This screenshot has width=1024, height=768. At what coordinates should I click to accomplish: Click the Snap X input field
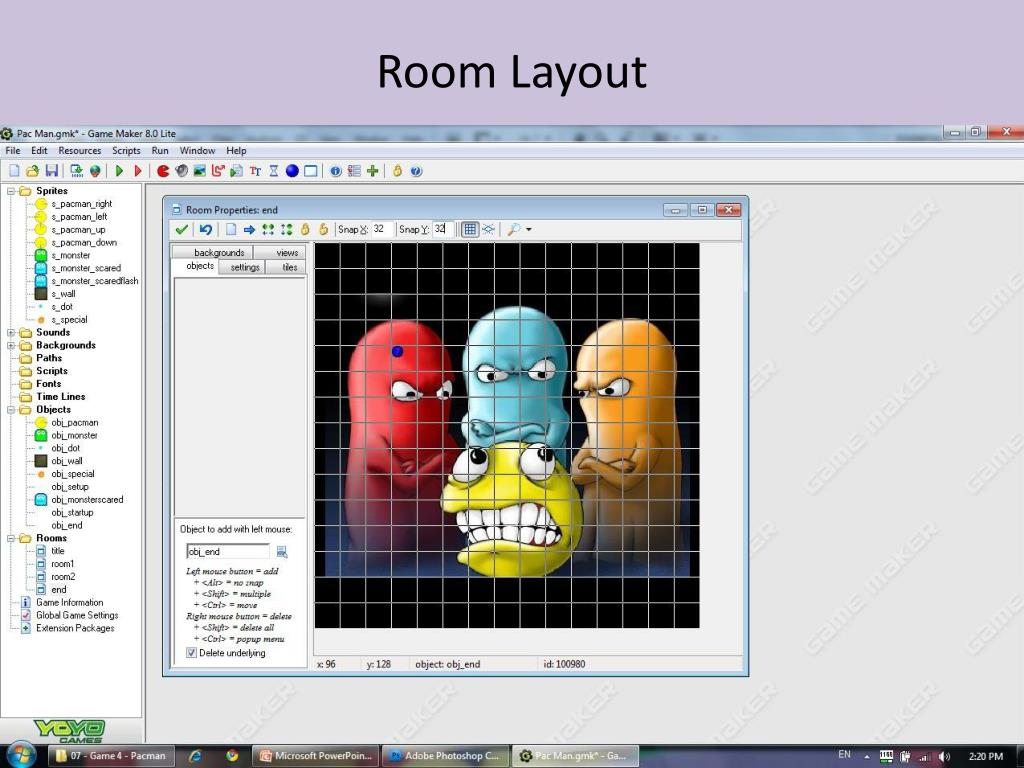pyautogui.click(x=382, y=229)
